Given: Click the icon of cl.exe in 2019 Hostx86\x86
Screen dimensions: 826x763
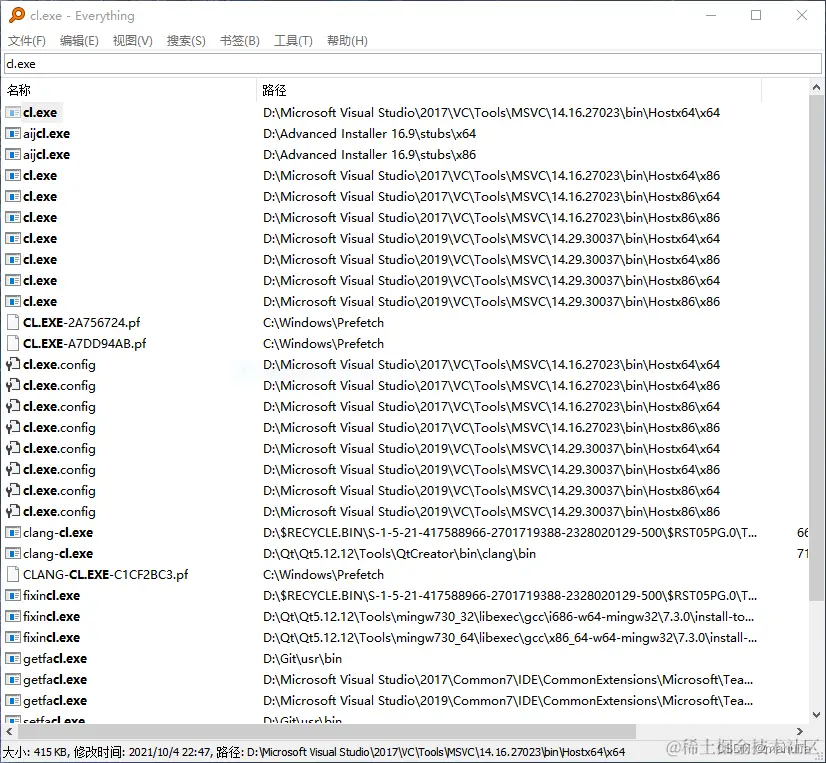Looking at the screenshot, I should (x=13, y=301).
